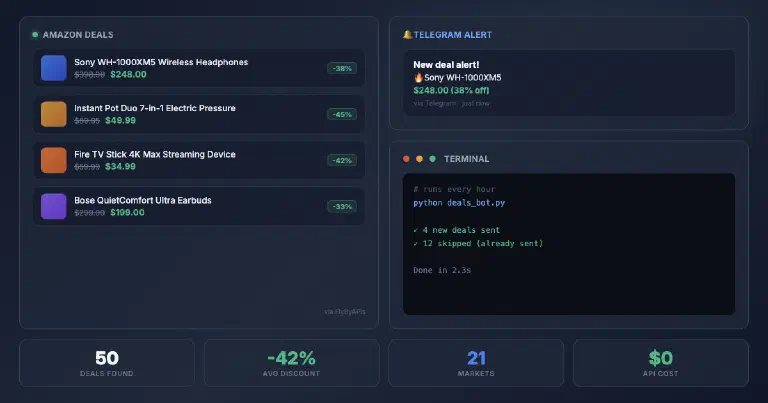Click the $248.00 price in Sony deal row
768x403 pixels.
point(128,74)
